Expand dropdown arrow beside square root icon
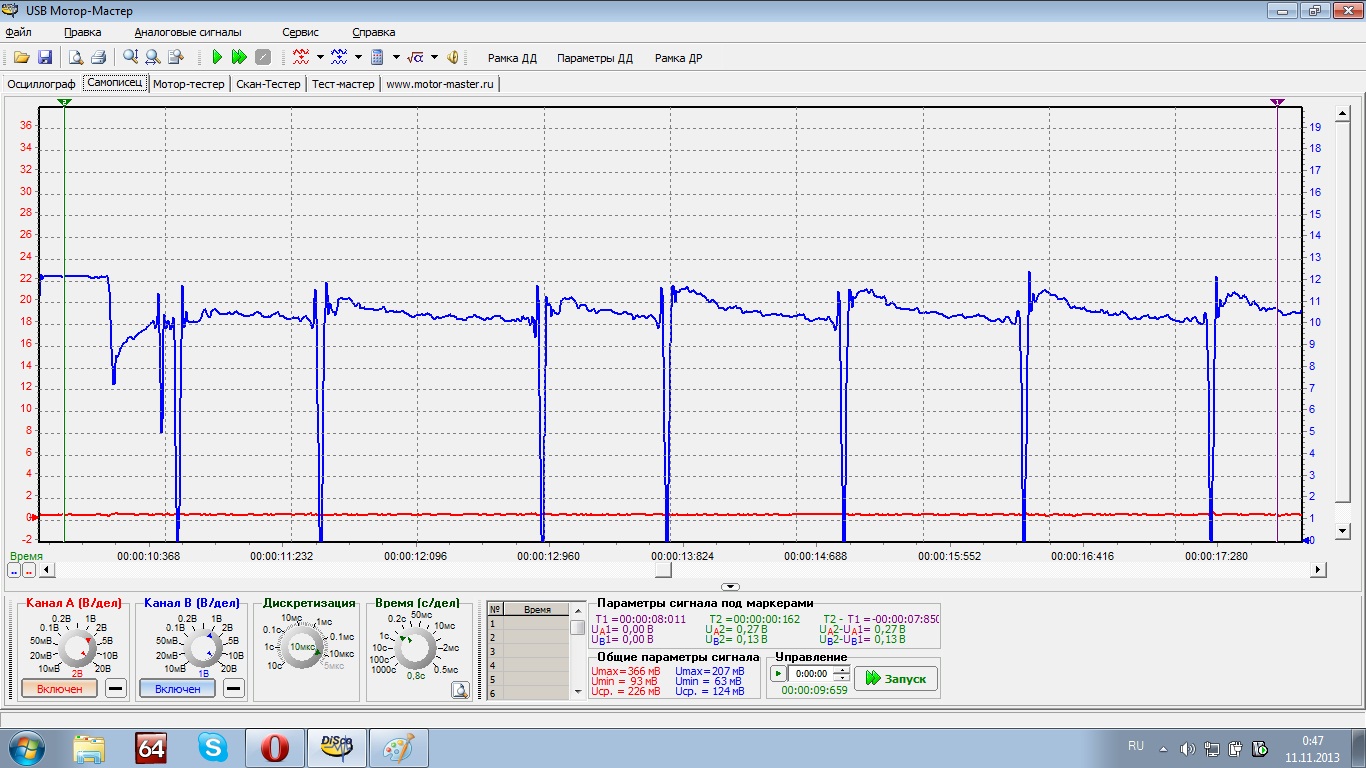This screenshot has width=1366, height=768. pos(435,58)
